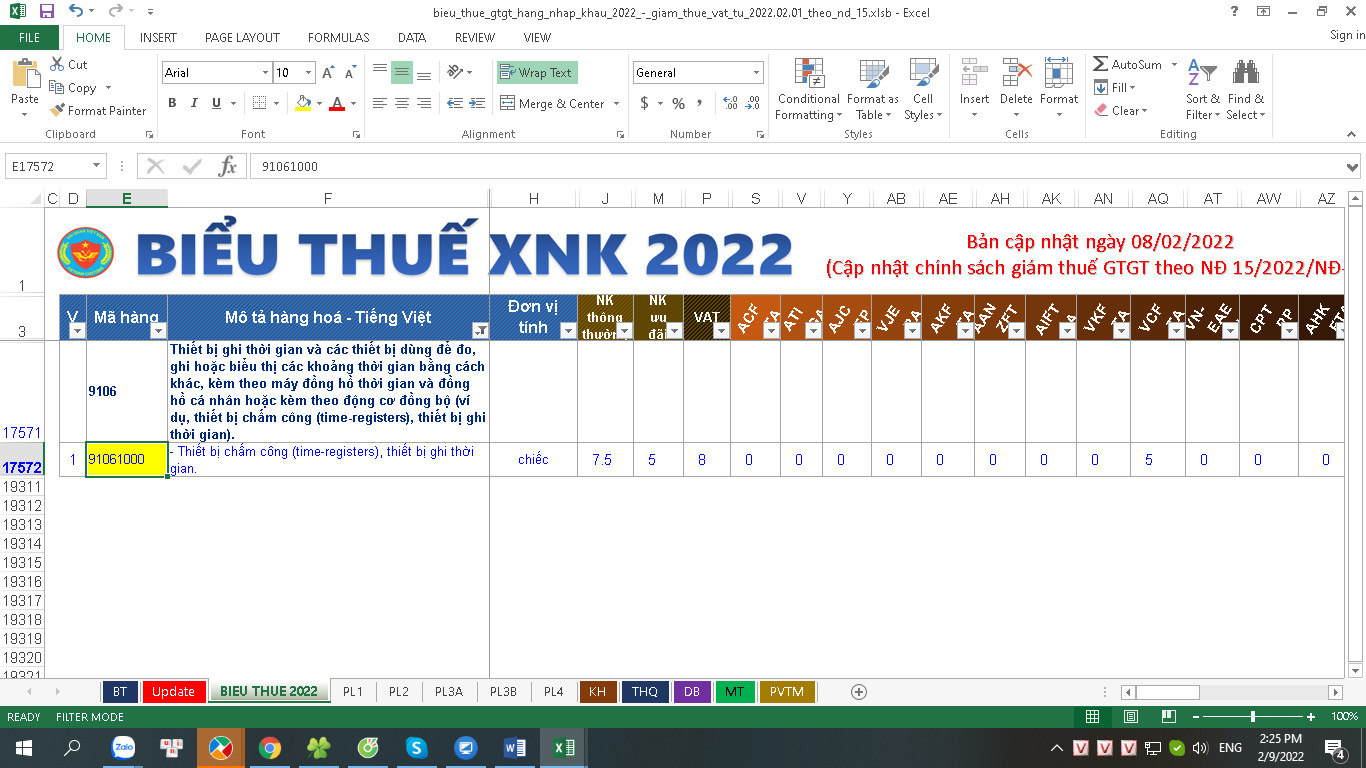Toggle Wrap Text on selected cell

pyautogui.click(x=537, y=73)
